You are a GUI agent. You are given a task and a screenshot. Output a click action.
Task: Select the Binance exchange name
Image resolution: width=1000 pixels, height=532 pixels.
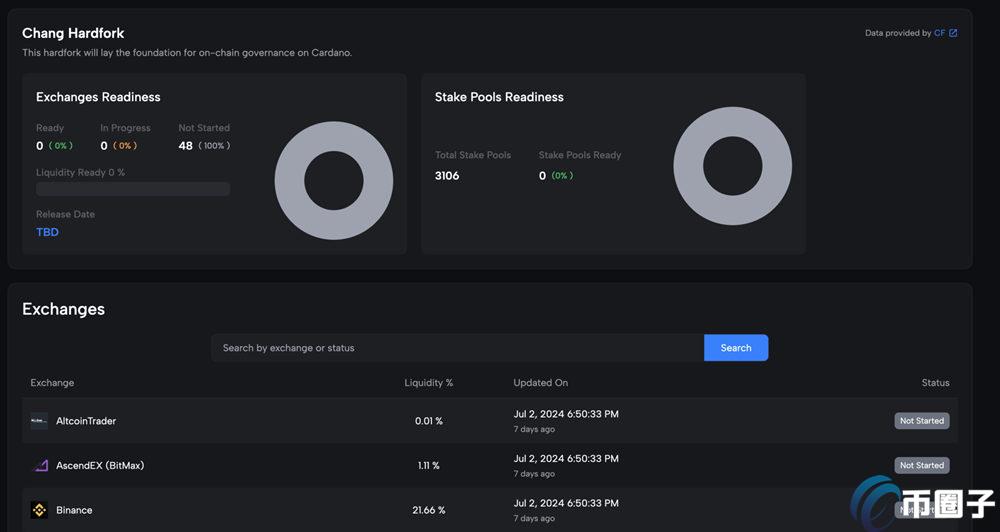[74, 510]
